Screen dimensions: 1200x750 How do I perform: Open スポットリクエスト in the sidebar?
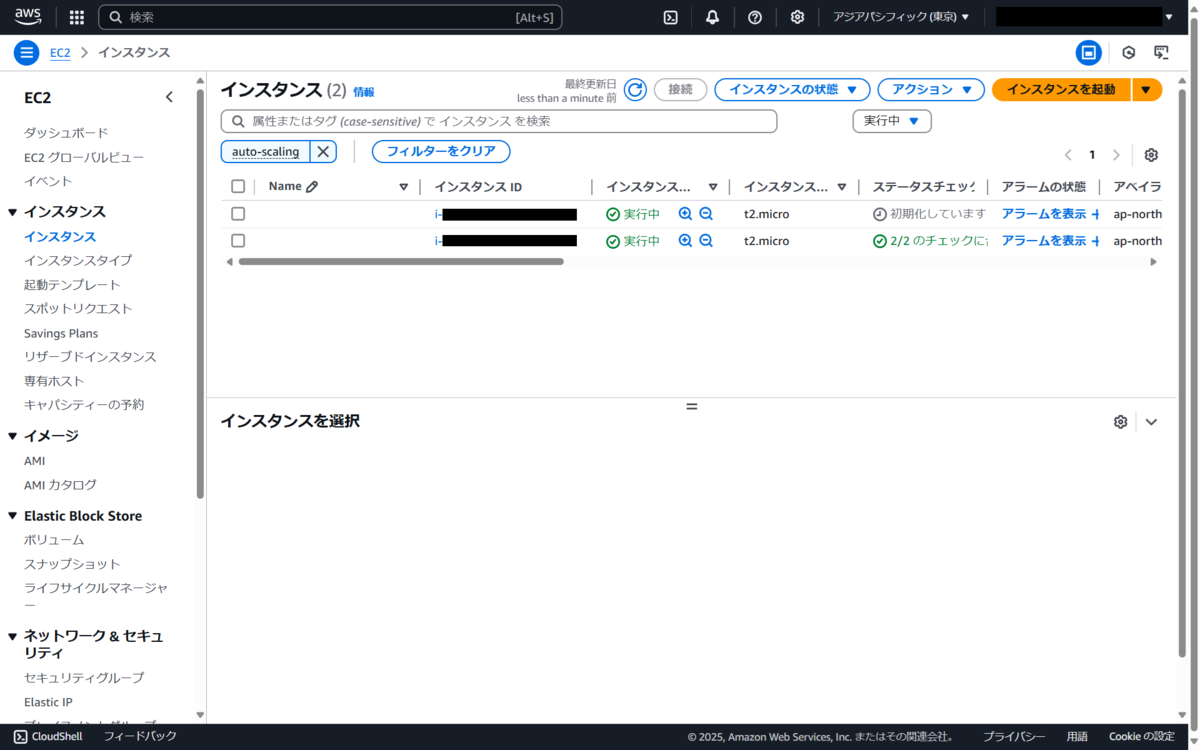click(x=78, y=309)
